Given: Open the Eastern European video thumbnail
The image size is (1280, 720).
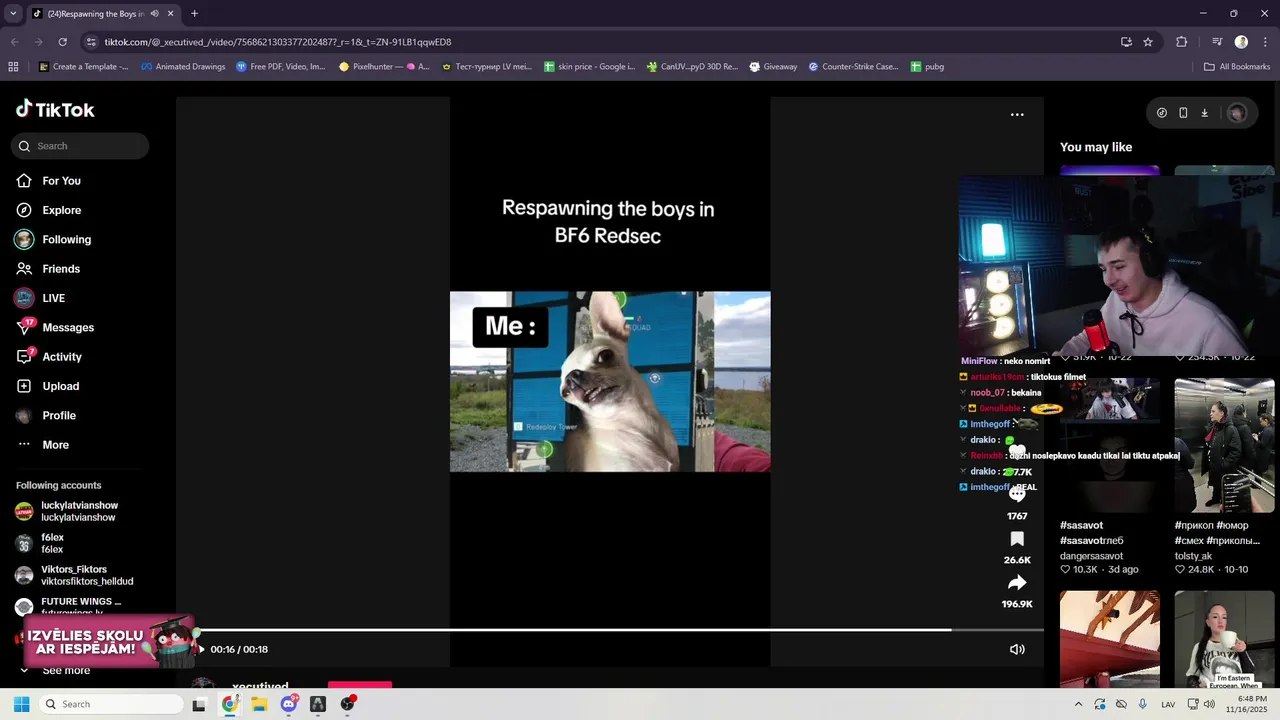Looking at the screenshot, I should pyautogui.click(x=1224, y=639).
